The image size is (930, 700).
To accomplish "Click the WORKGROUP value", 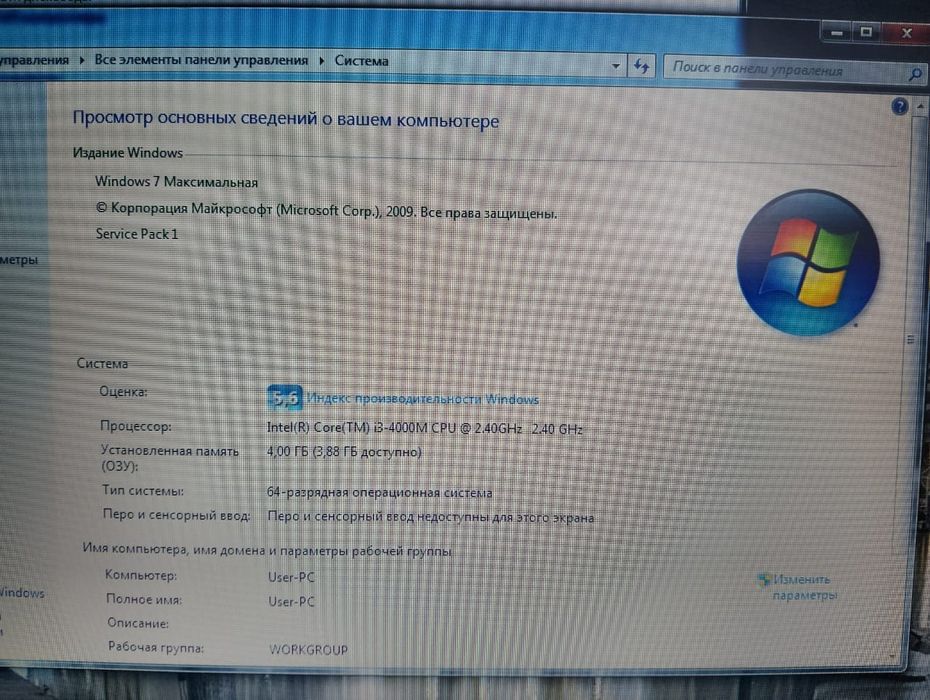I will 308,650.
